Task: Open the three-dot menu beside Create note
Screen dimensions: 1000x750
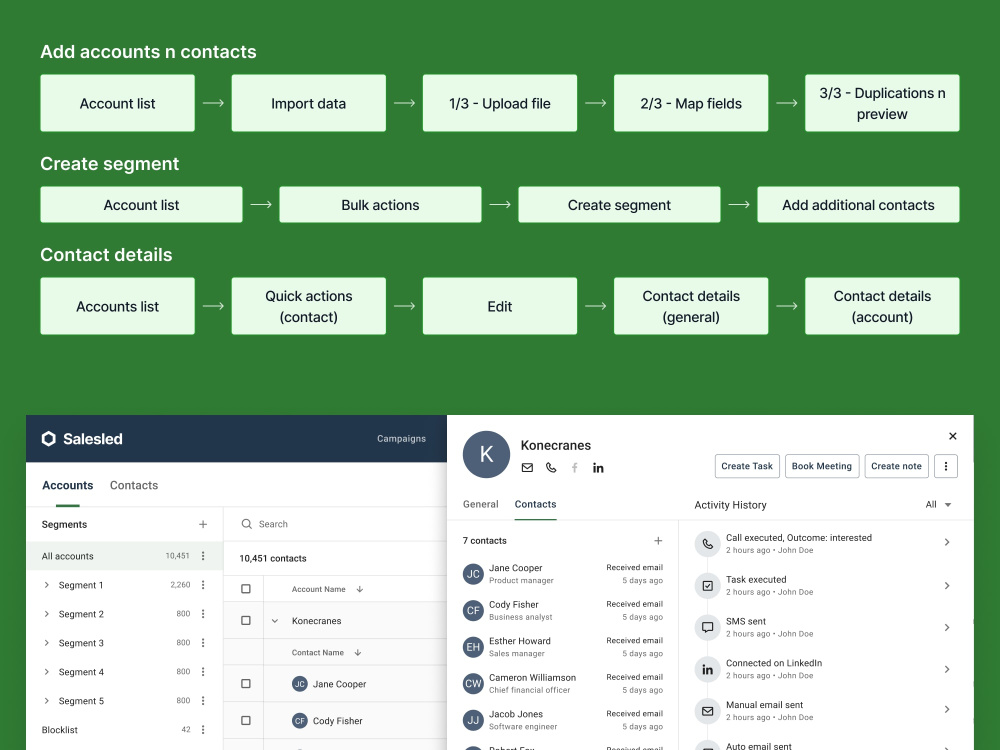Action: coord(946,466)
